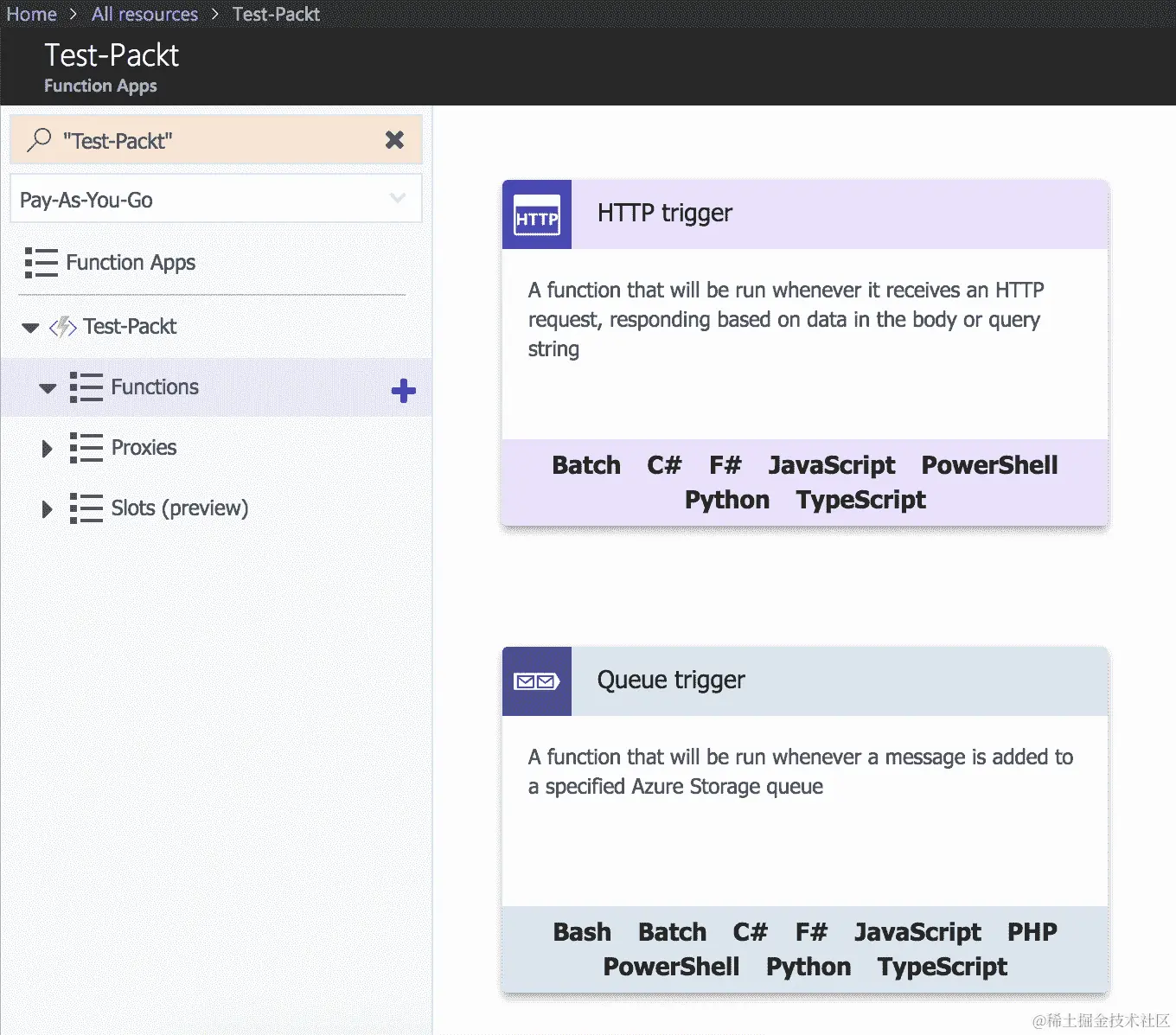
Task: Select Test-Packt in the tree
Action: 130,326
